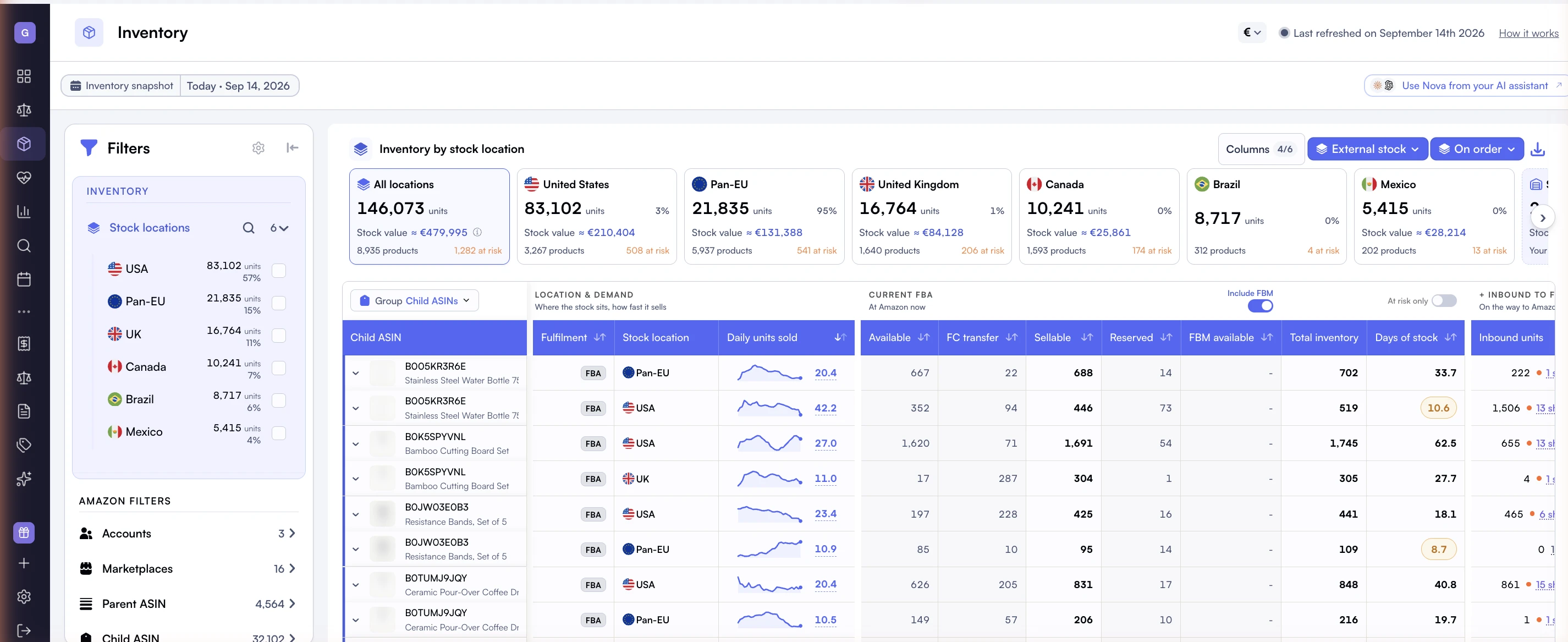This screenshot has height=642, width=1568.
Task: Open the calendar icon in sidebar
Action: [24, 279]
